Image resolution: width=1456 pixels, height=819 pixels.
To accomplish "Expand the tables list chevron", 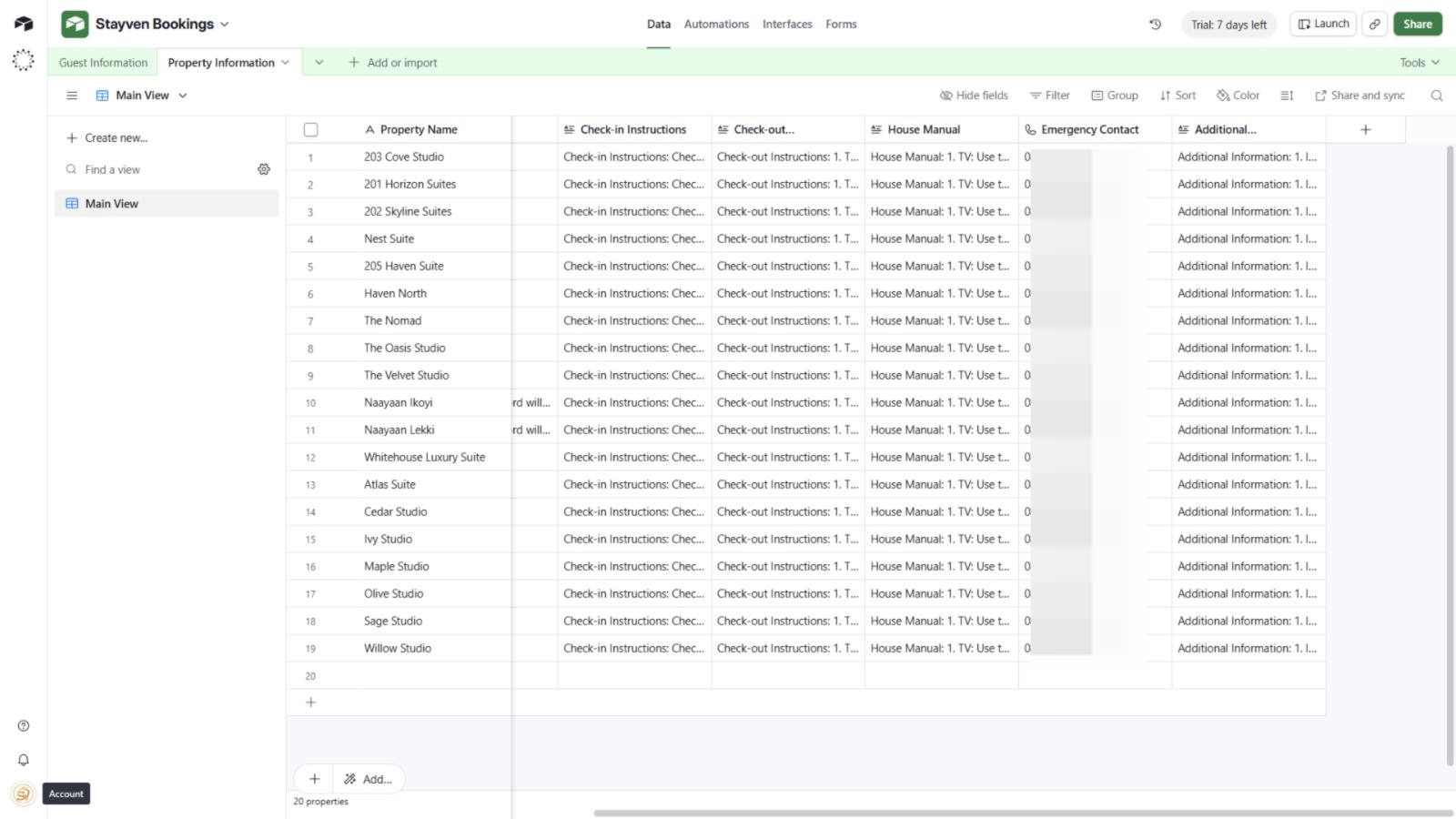I will [318, 63].
